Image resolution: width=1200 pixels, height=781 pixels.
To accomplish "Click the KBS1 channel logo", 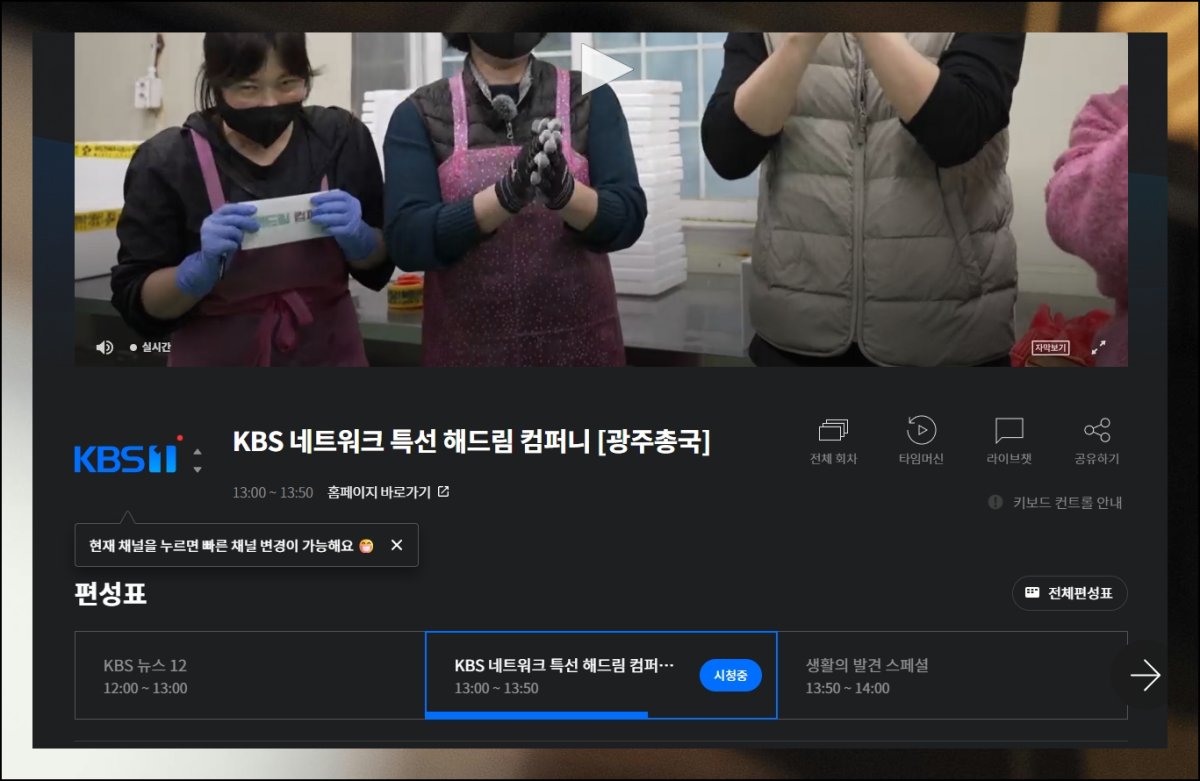I will tap(126, 458).
